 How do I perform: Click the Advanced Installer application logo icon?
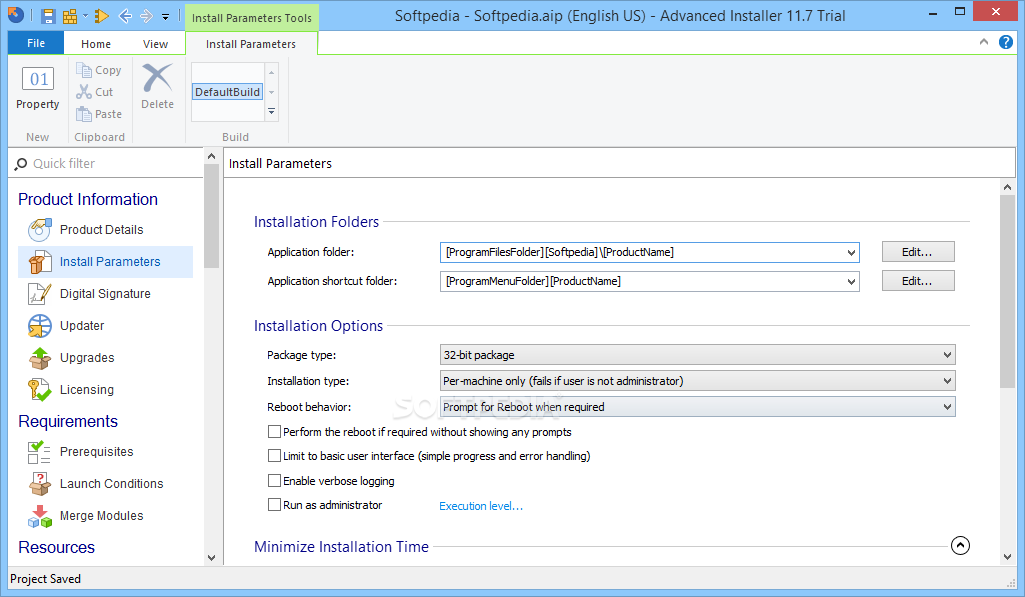coord(16,14)
